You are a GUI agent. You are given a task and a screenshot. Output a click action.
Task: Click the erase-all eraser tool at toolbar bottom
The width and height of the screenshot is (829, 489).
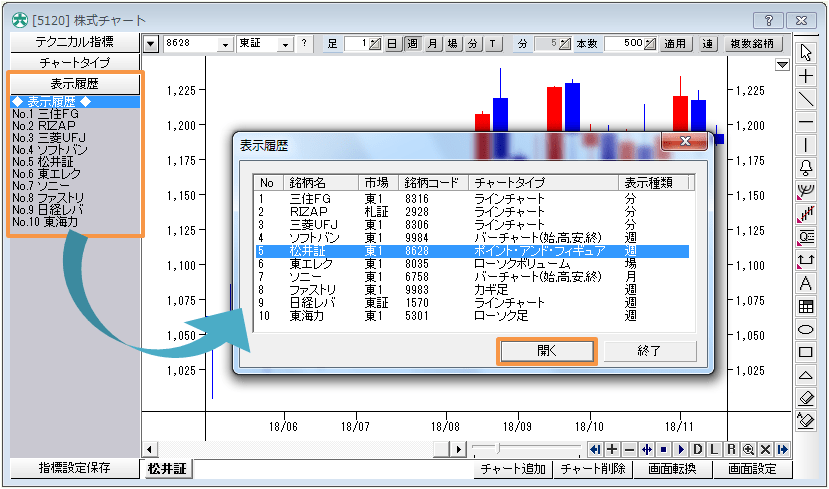tap(805, 421)
